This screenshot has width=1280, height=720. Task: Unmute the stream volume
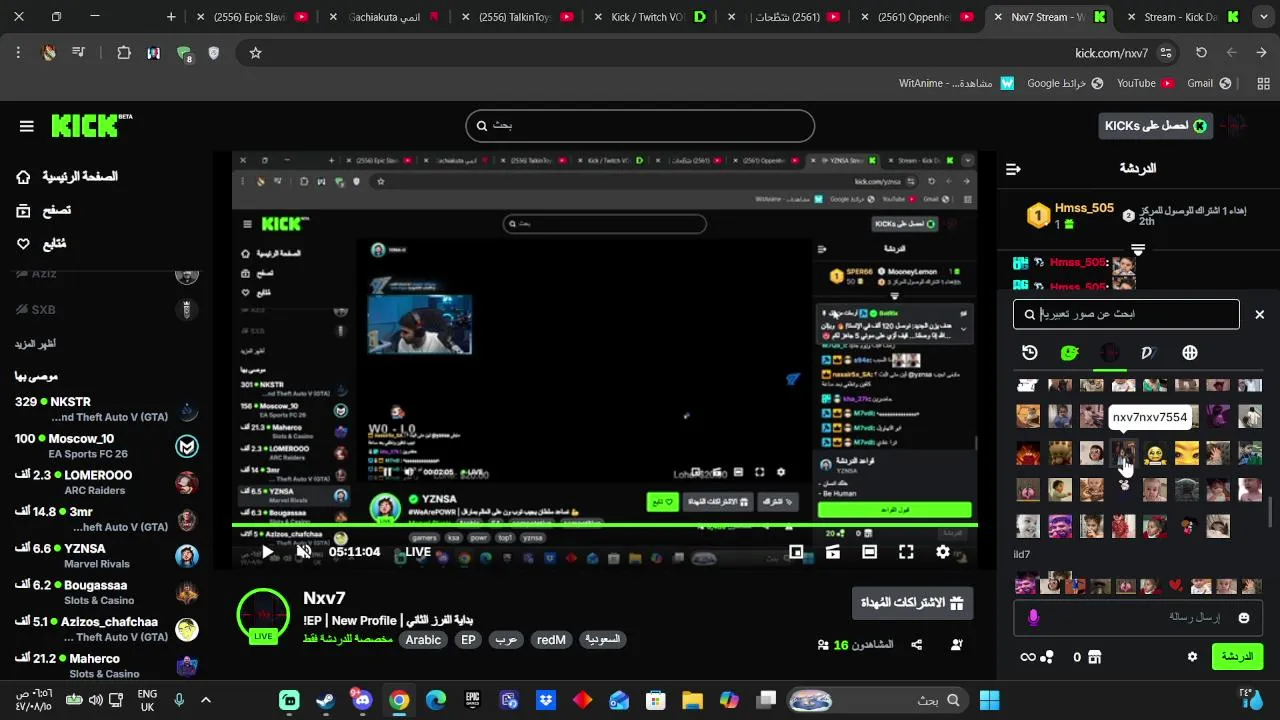304,552
